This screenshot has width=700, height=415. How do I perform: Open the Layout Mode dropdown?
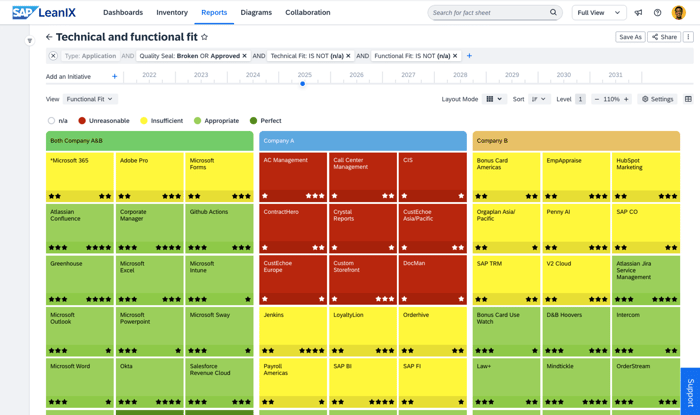494,99
